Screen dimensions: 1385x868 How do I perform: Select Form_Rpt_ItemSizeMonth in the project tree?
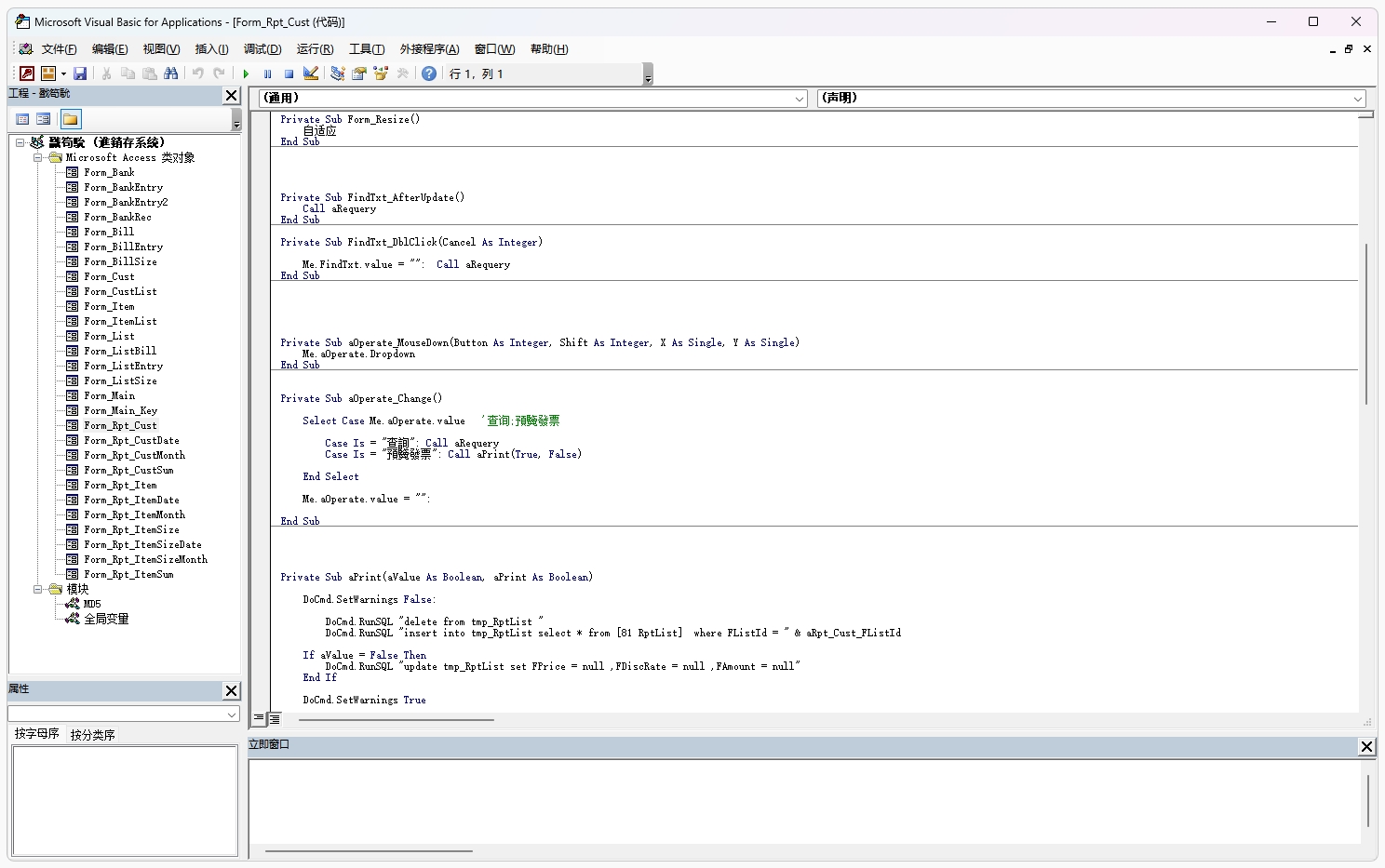[145, 559]
